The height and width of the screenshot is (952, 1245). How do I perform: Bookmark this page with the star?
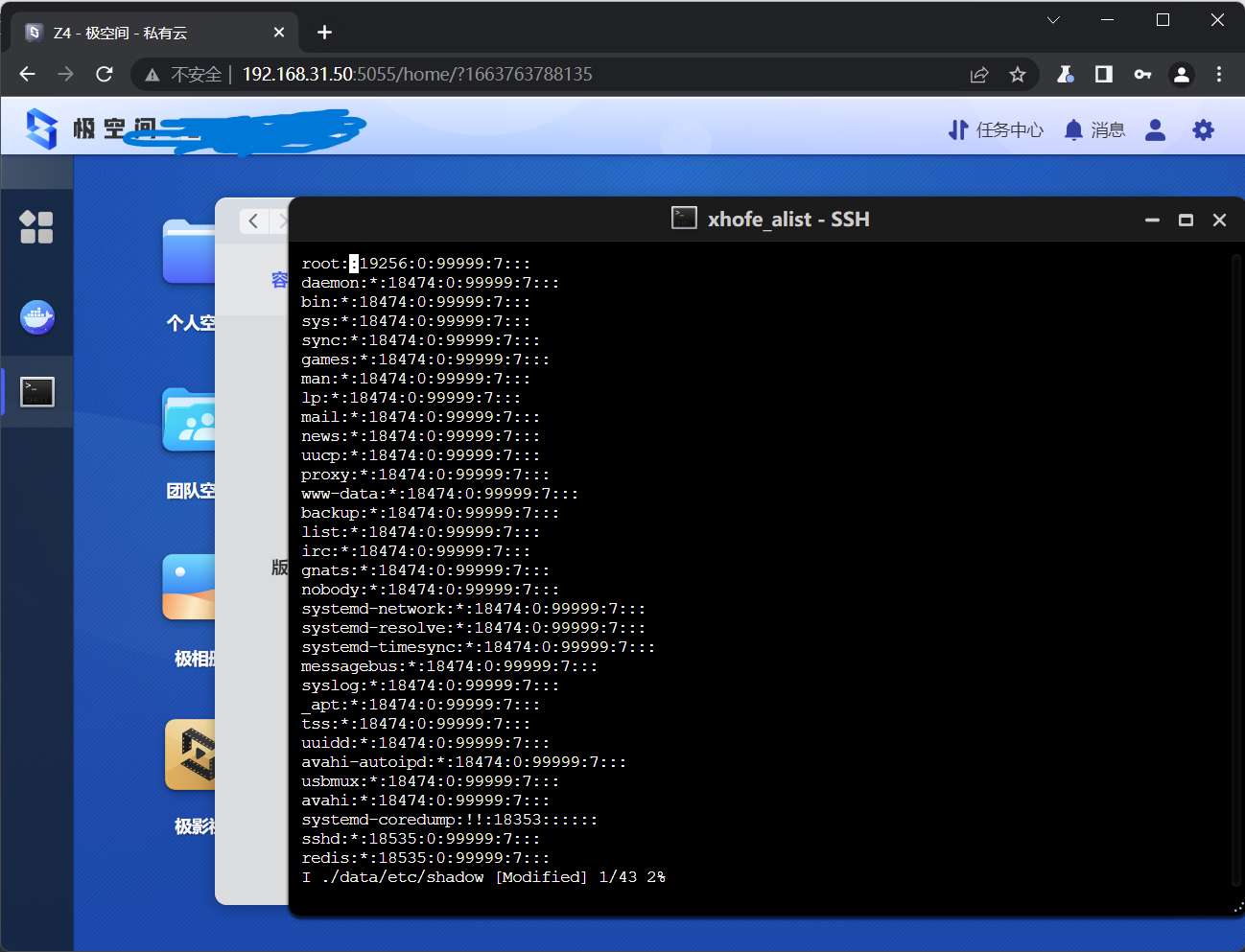[1018, 74]
